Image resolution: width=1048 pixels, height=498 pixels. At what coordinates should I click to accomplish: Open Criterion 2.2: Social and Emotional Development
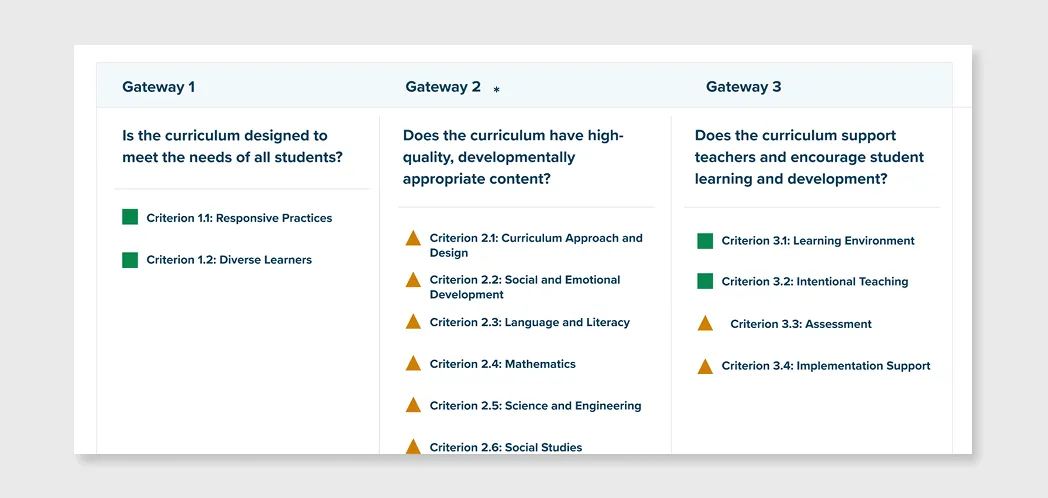[x=525, y=287]
